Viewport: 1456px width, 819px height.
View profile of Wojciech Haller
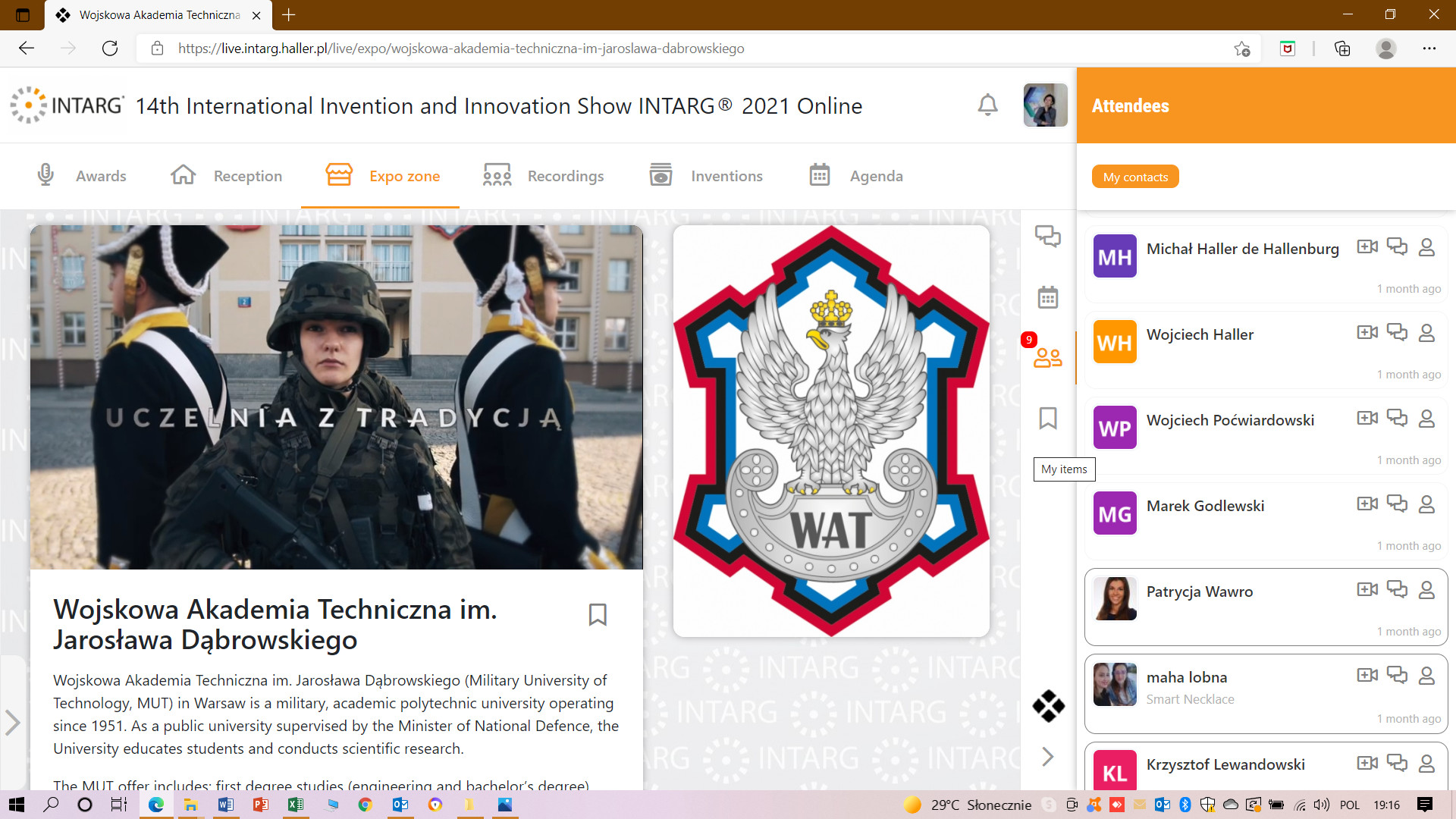coord(1426,333)
